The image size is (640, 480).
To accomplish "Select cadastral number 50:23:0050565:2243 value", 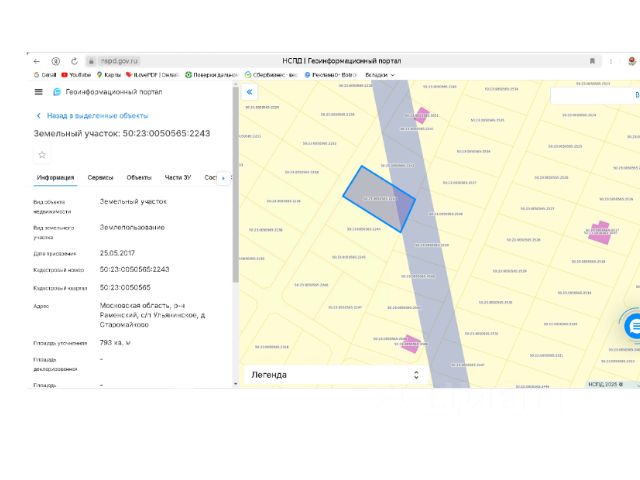I will tap(134, 269).
